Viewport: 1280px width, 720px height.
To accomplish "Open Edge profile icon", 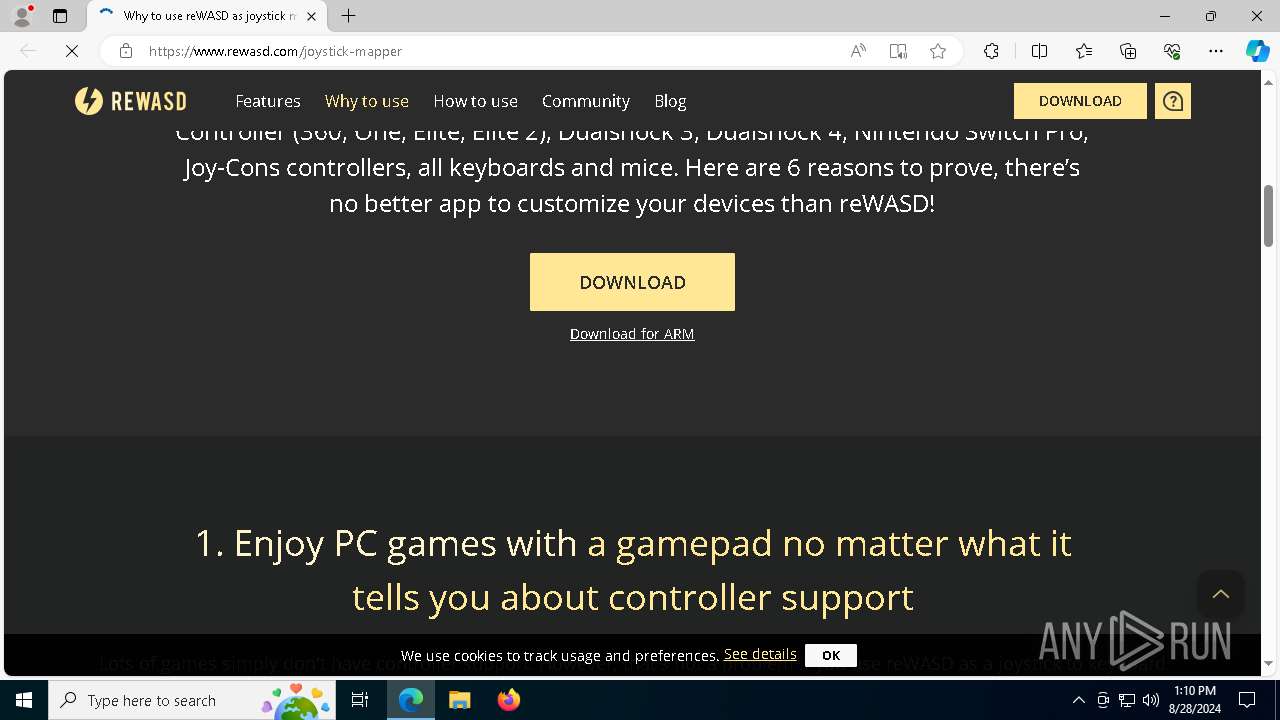I will click(22, 16).
